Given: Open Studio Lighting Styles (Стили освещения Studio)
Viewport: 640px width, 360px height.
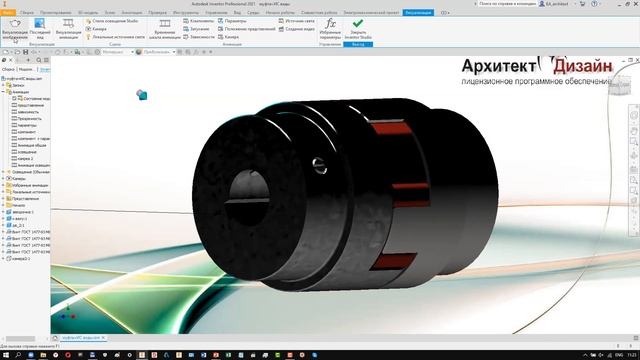Looking at the screenshot, I should 112,21.
